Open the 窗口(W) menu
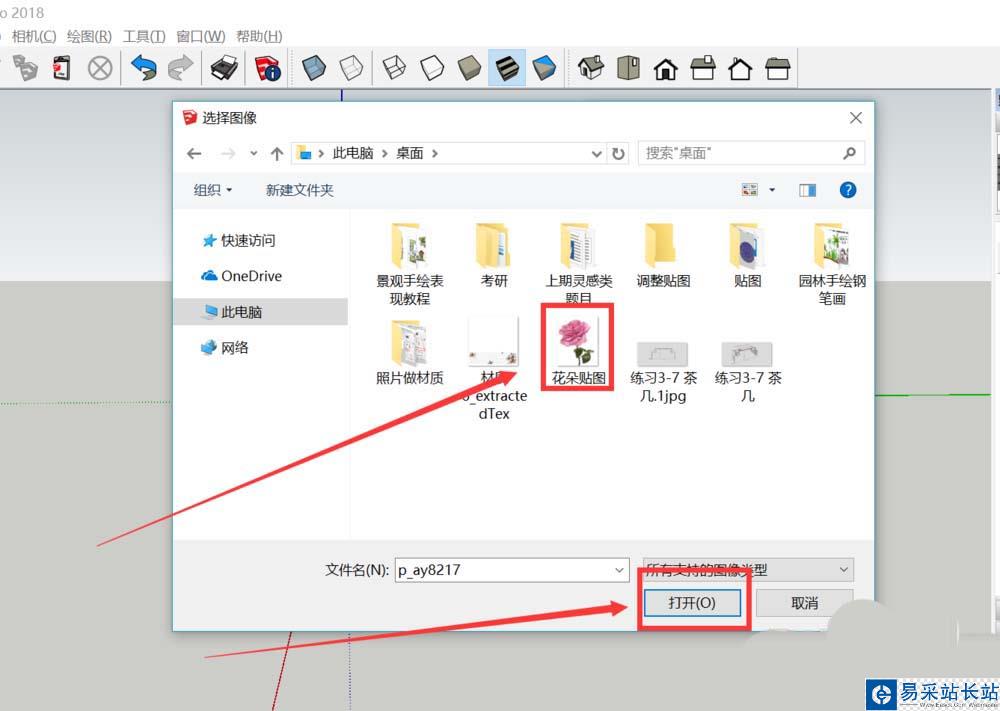 click(x=200, y=36)
